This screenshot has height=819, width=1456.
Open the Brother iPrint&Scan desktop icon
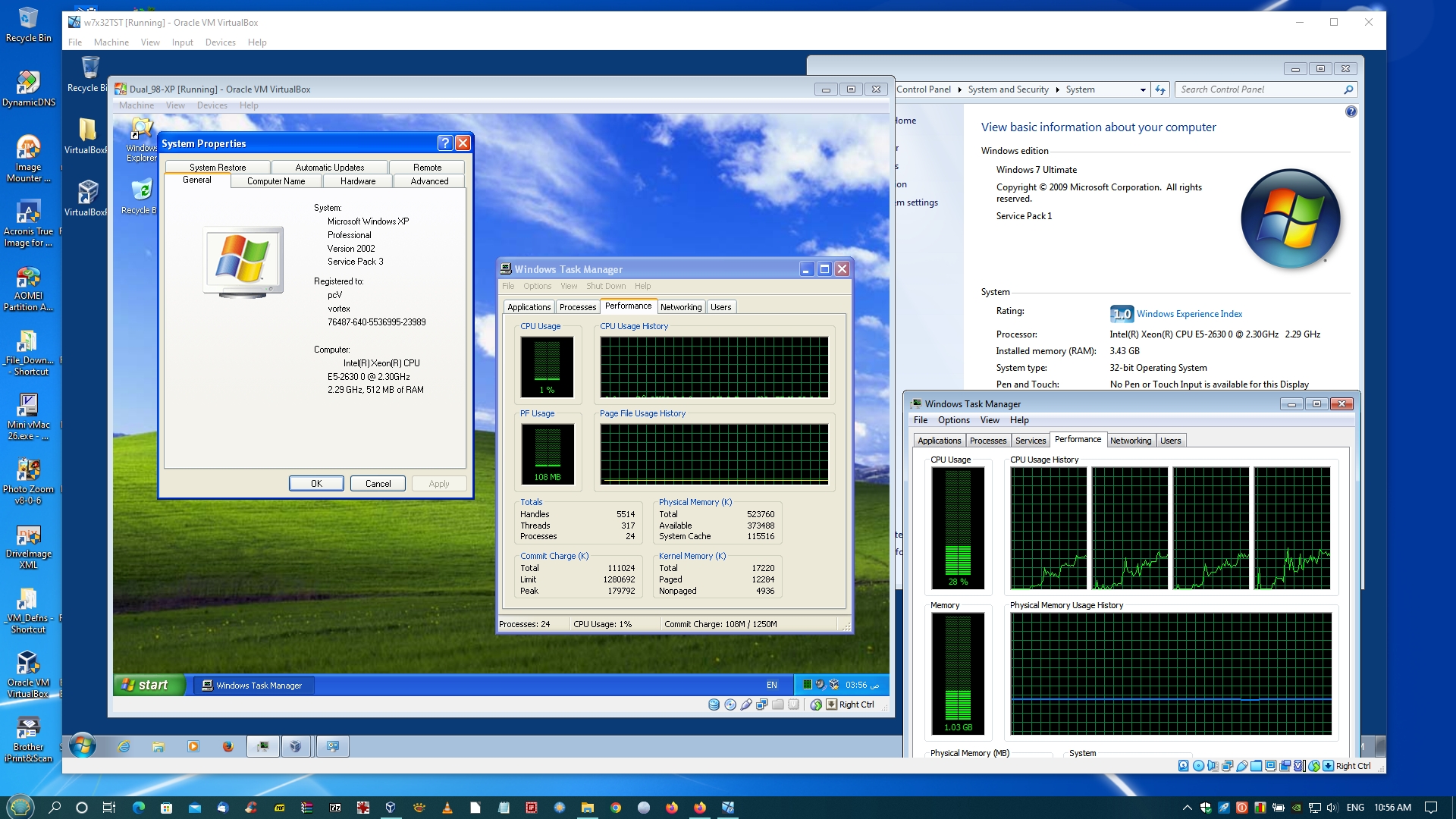(28, 739)
